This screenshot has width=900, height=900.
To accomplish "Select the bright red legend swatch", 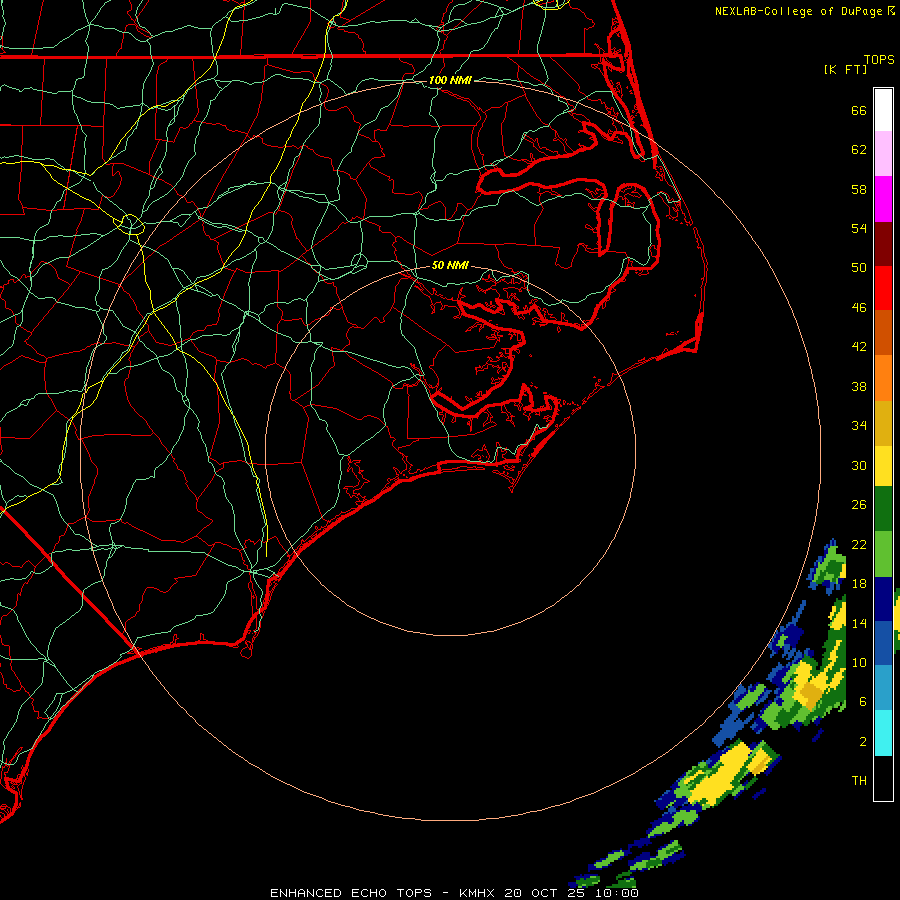I will point(883,288).
